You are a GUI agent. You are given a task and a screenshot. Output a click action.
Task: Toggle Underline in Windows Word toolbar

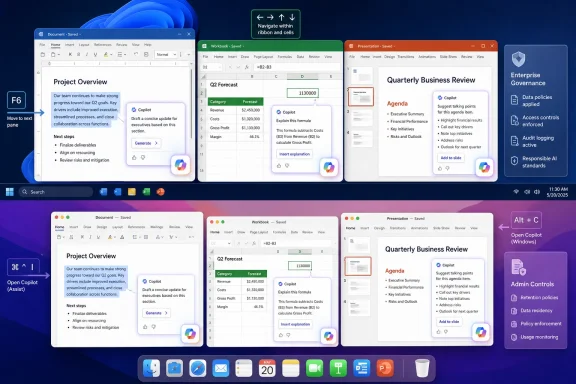point(95,54)
